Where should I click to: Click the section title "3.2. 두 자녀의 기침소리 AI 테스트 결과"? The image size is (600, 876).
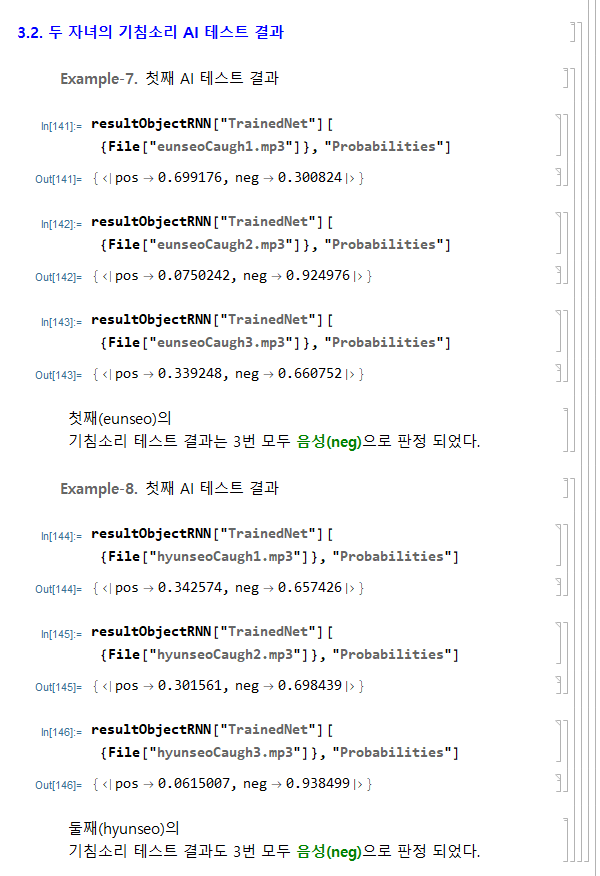pyautogui.click(x=151, y=32)
